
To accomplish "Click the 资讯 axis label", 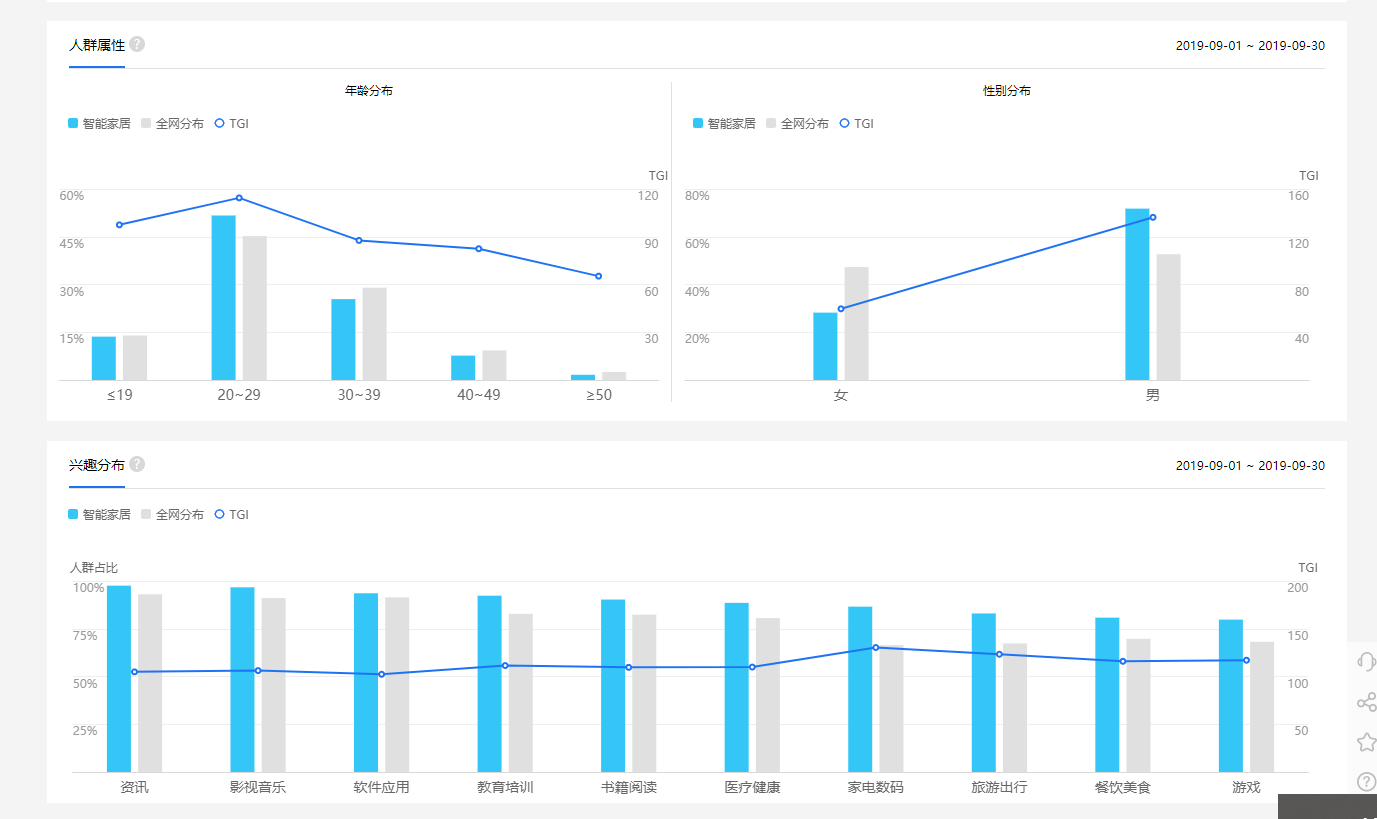I will [134, 788].
